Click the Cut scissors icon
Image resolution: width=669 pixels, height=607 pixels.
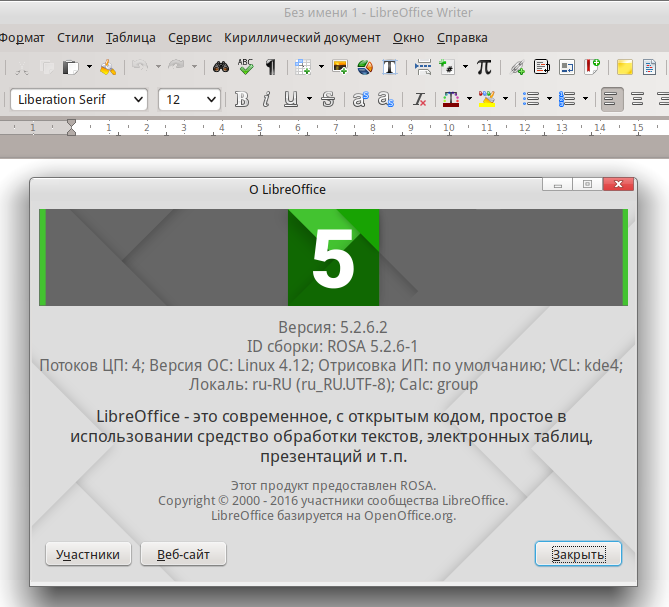click(x=21, y=67)
